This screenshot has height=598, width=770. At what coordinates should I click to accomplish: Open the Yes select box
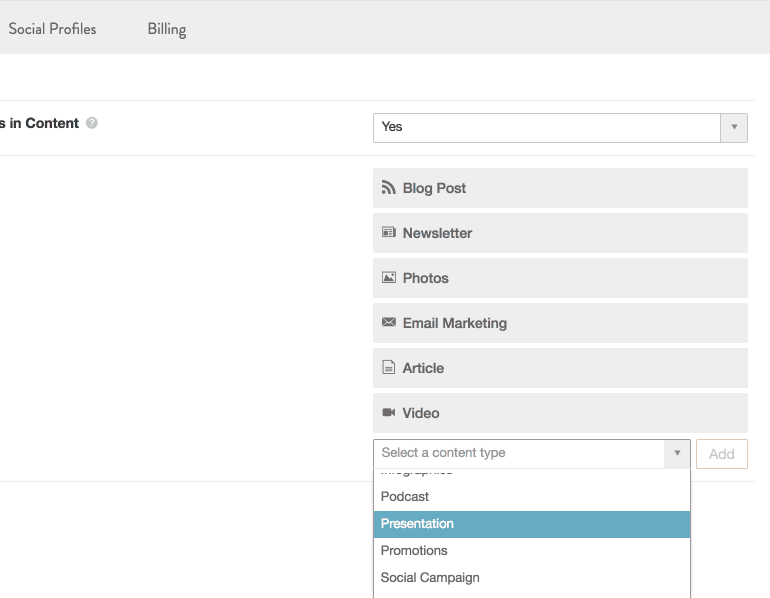click(546, 128)
